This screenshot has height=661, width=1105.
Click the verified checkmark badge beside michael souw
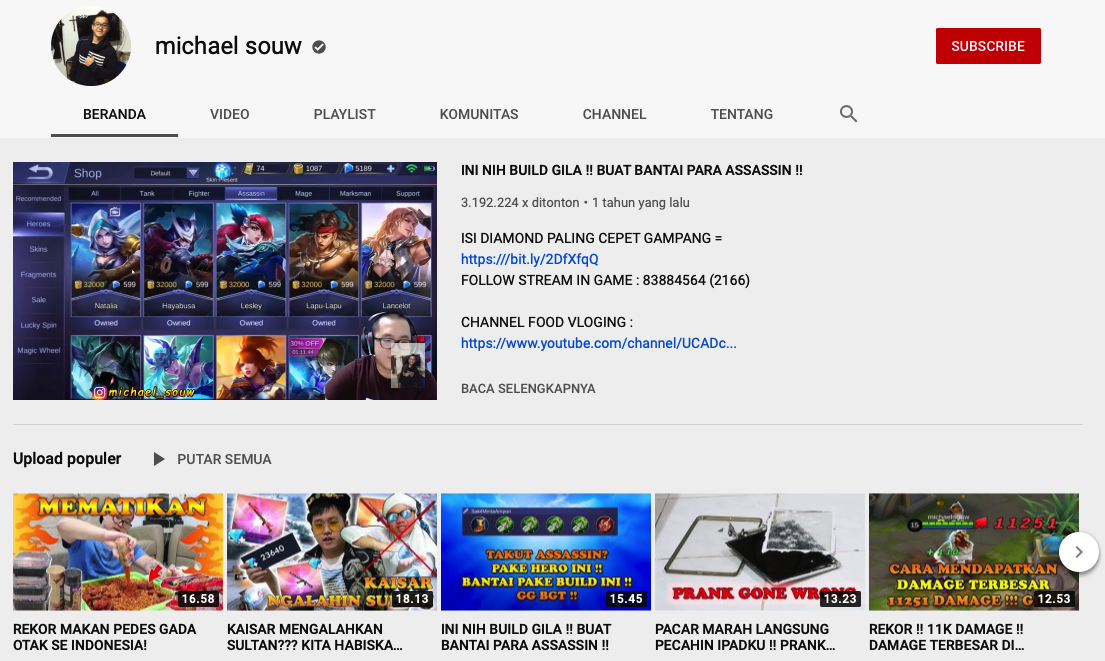(319, 47)
